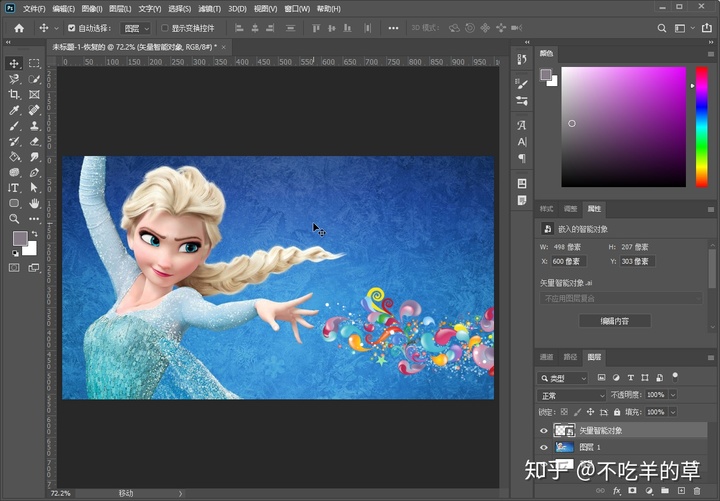Open the Properties panel flyout menu

711,209
